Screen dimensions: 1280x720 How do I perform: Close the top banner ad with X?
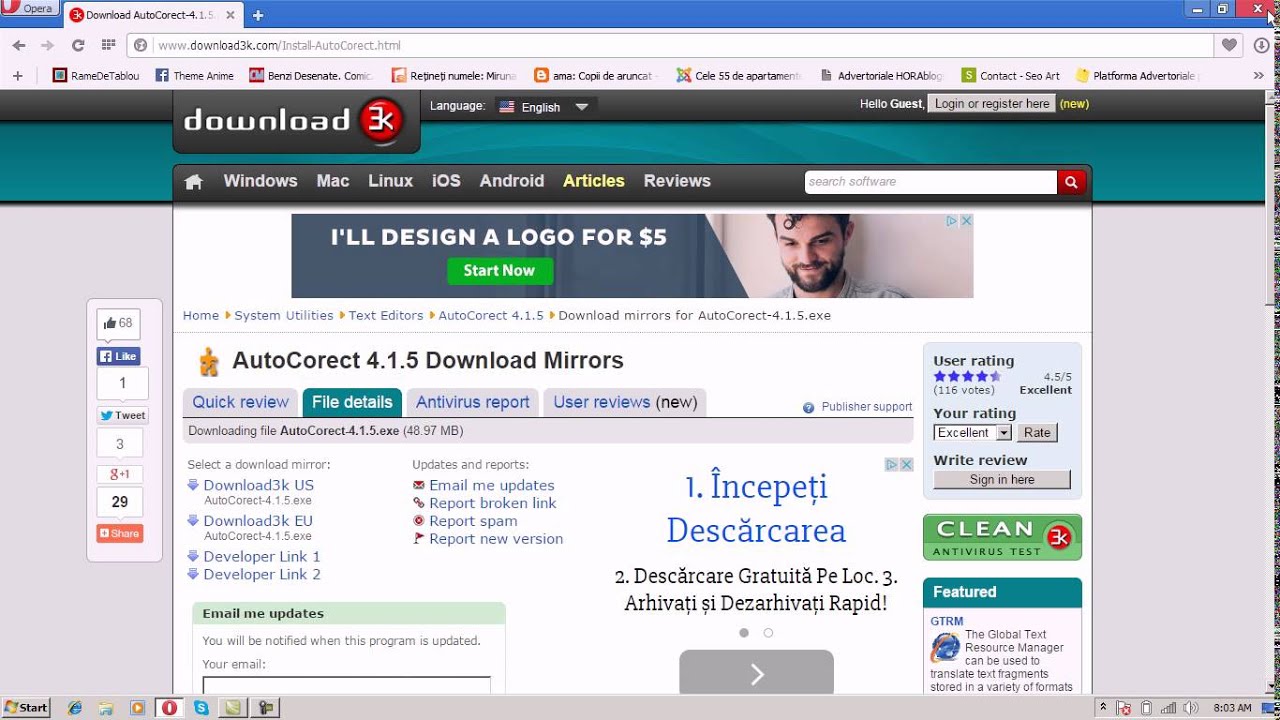point(966,221)
